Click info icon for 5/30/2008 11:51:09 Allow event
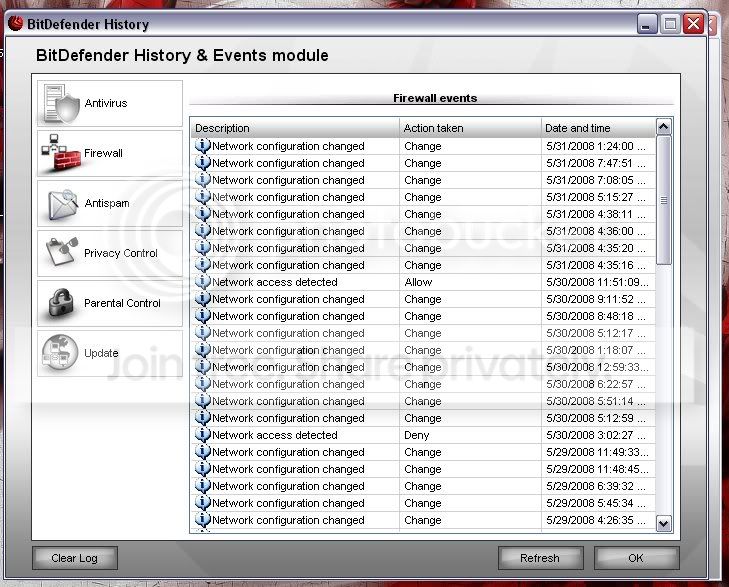 202,282
